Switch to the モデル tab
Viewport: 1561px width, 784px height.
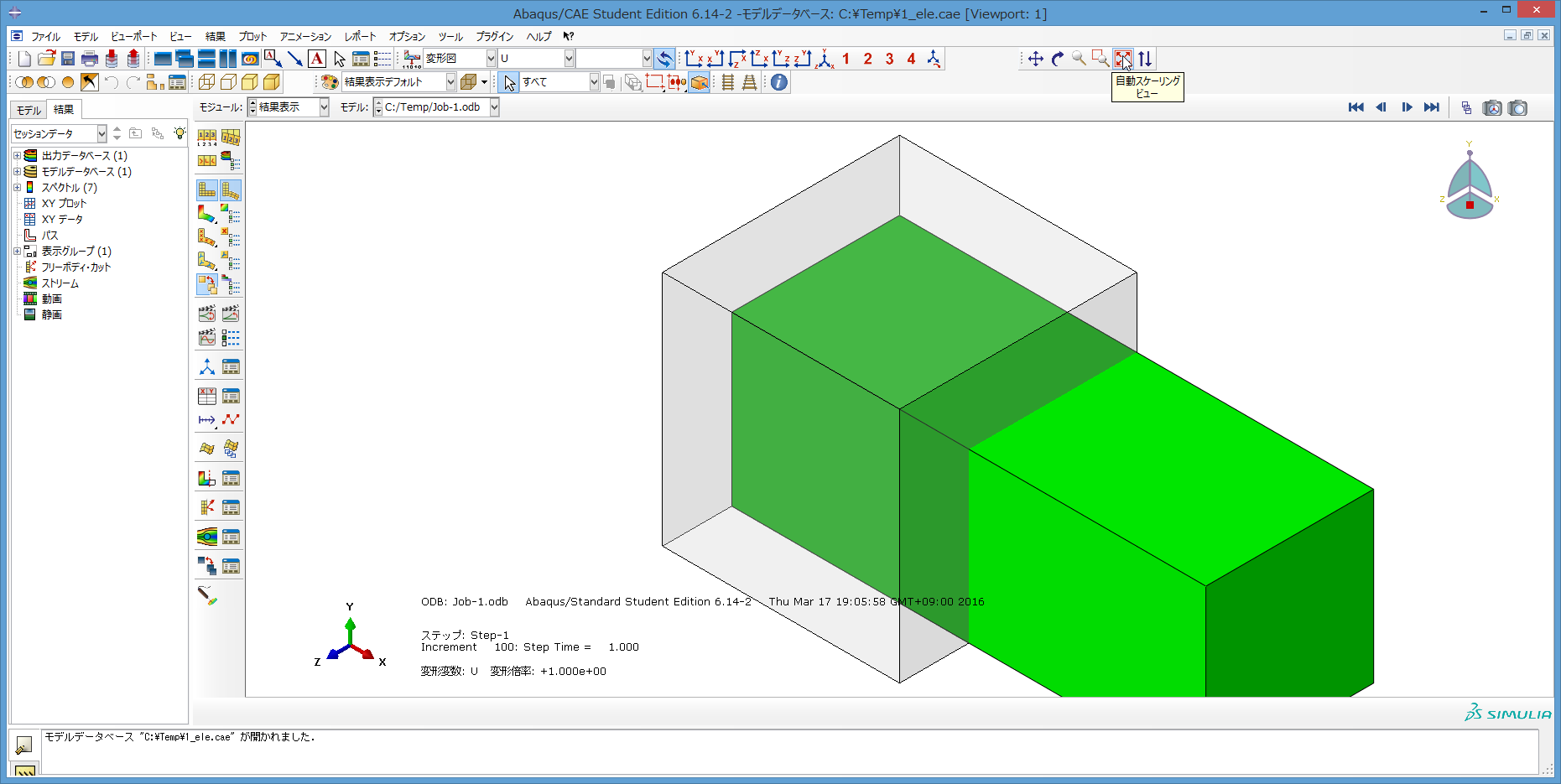pos(29,110)
